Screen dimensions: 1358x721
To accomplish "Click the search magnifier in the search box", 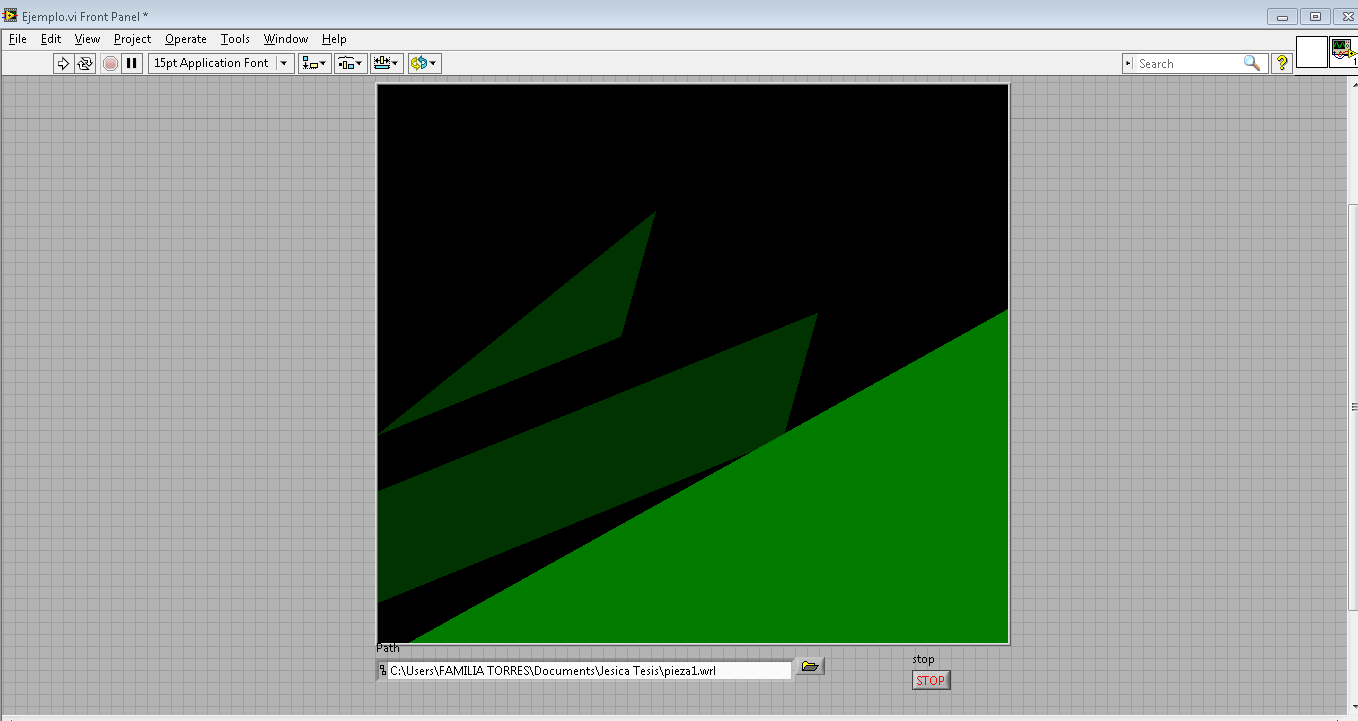I will [x=1253, y=62].
